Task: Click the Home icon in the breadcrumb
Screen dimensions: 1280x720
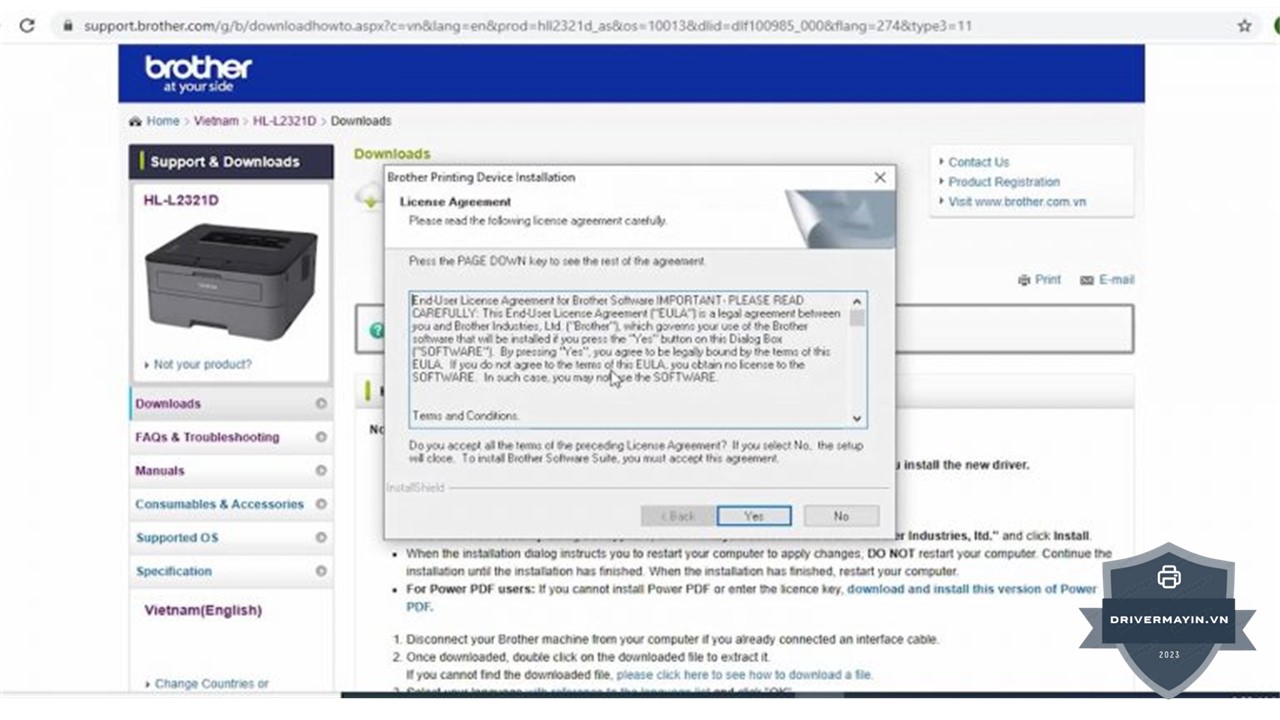Action: (x=135, y=121)
